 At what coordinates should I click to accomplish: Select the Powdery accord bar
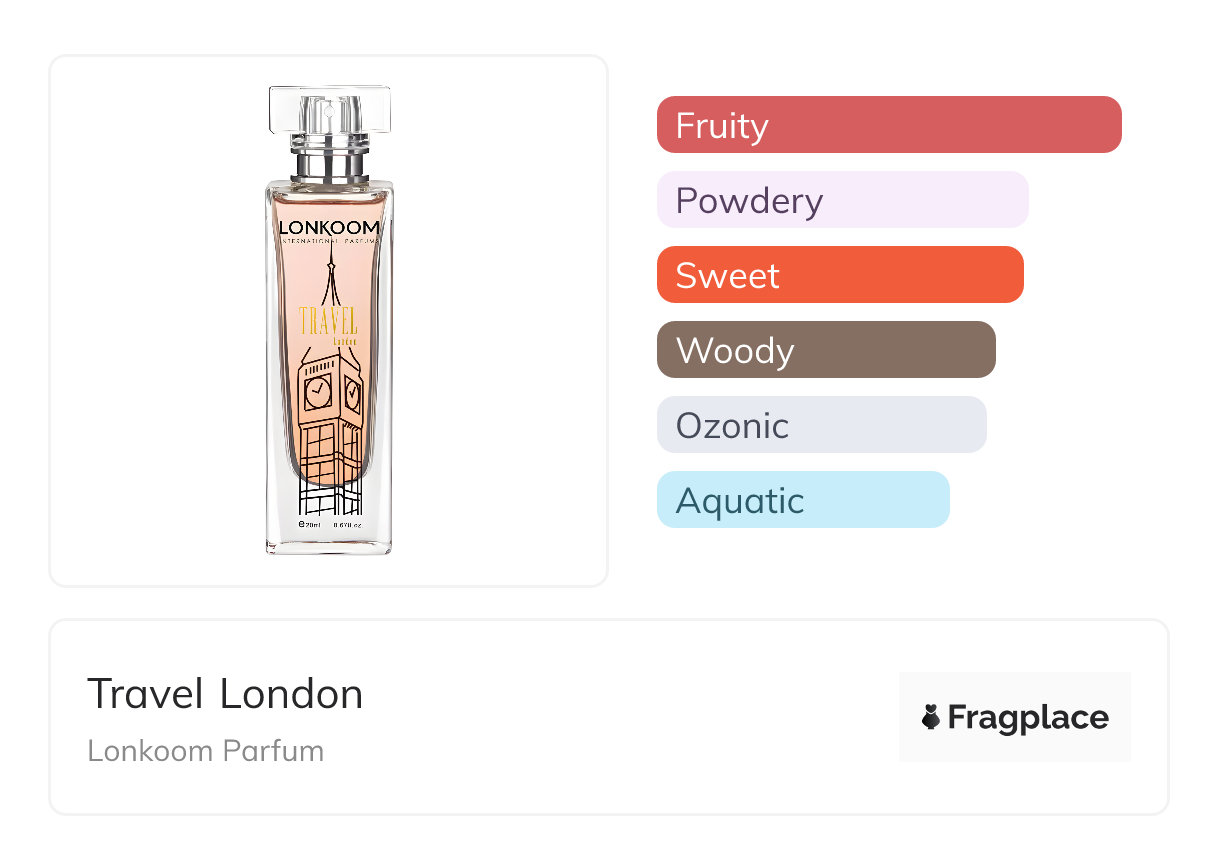(x=842, y=200)
